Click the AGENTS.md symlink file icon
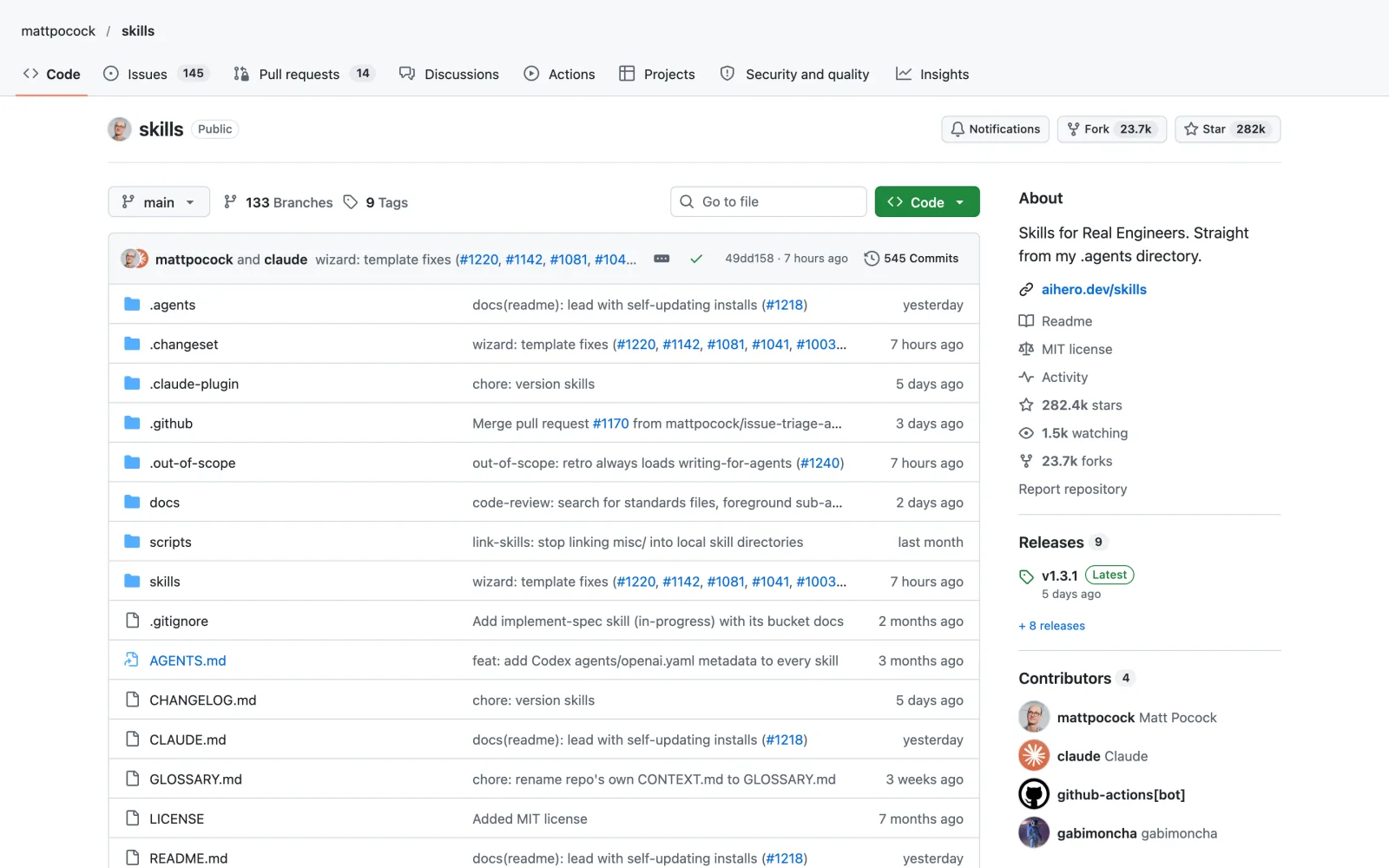1389x868 pixels. pyautogui.click(x=132, y=660)
